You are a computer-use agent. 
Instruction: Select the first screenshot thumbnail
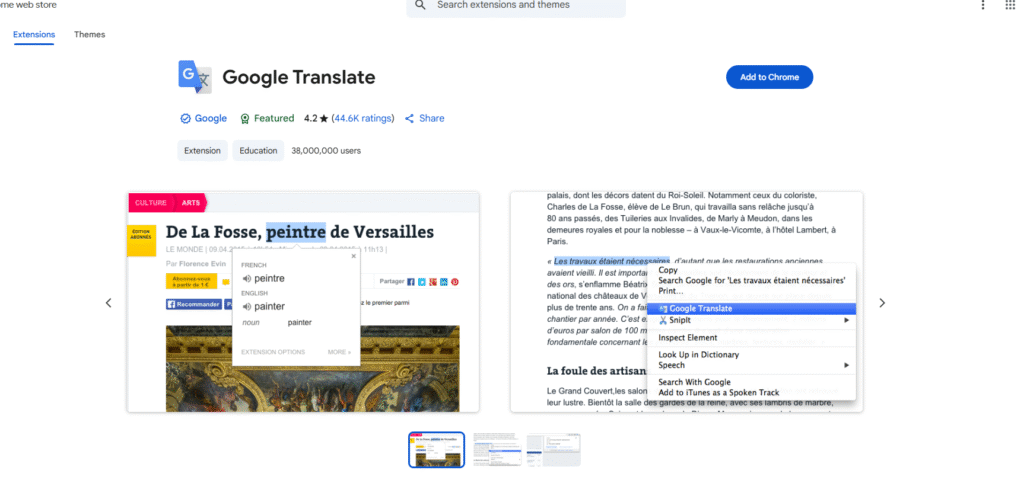436,449
